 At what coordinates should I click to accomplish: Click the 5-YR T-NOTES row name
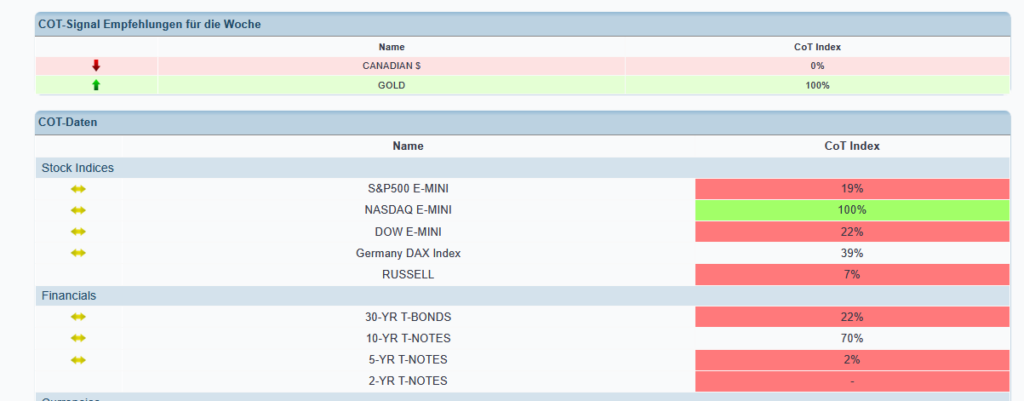point(408,360)
